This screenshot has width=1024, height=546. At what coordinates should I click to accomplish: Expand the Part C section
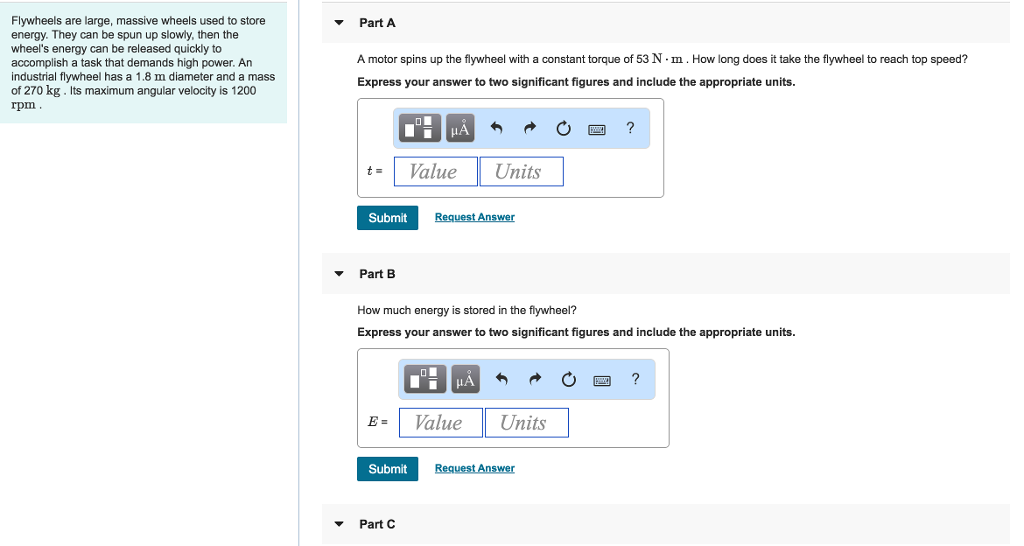(x=339, y=524)
